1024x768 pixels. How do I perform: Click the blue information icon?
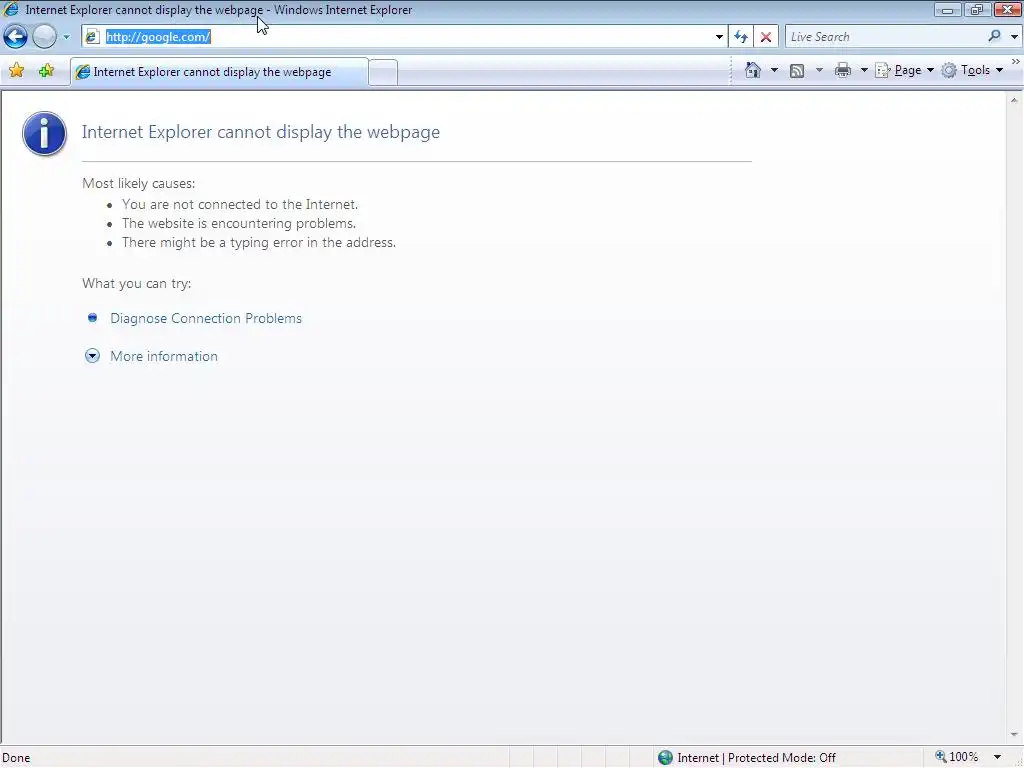pos(44,134)
